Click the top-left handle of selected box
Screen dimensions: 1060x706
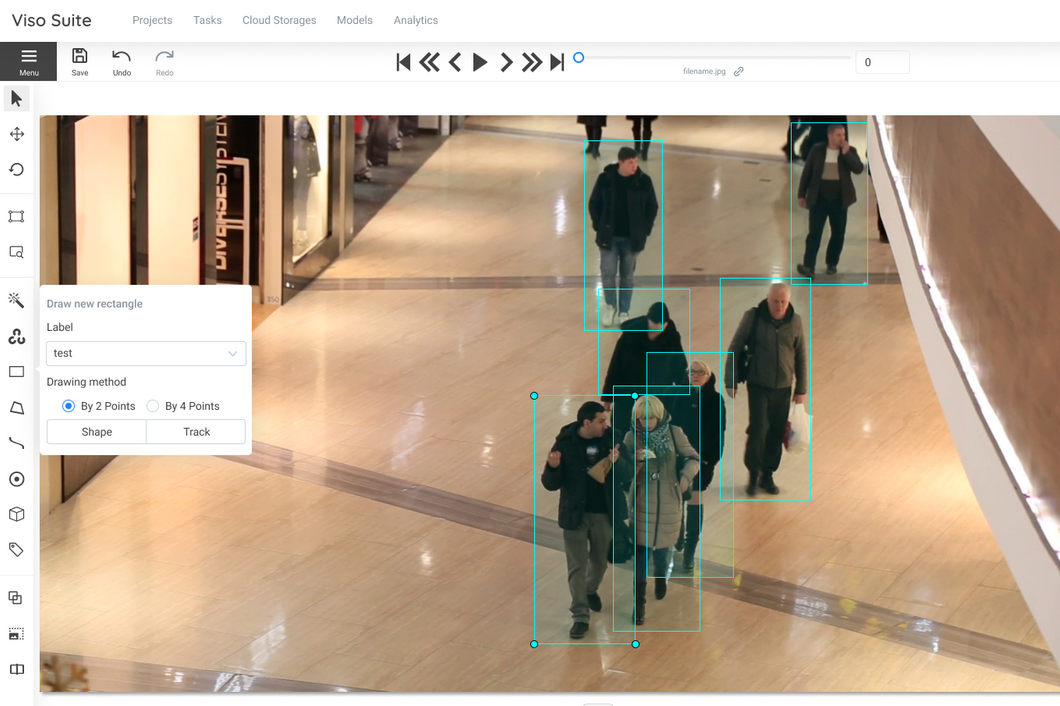[x=534, y=396]
